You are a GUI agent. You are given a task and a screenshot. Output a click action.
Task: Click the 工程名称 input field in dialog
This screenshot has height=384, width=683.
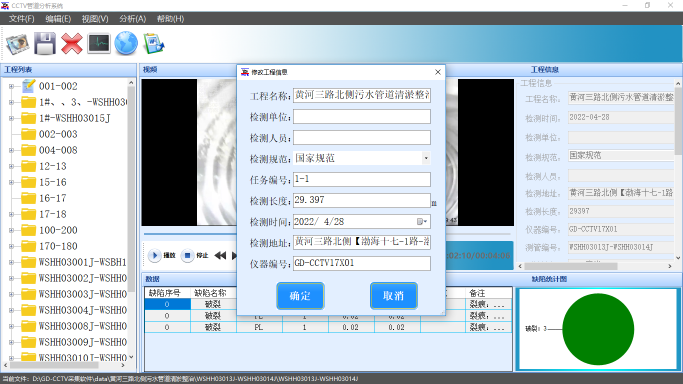tap(362, 95)
